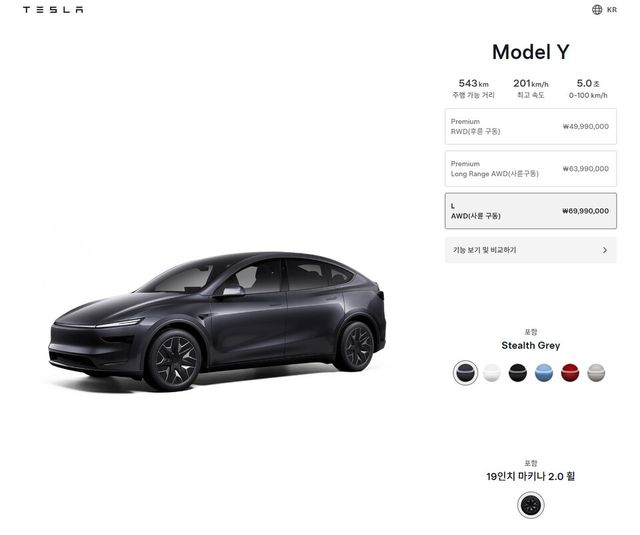This screenshot has width=640, height=535.
Task: Choose the black paint swatch
Action: click(x=518, y=373)
